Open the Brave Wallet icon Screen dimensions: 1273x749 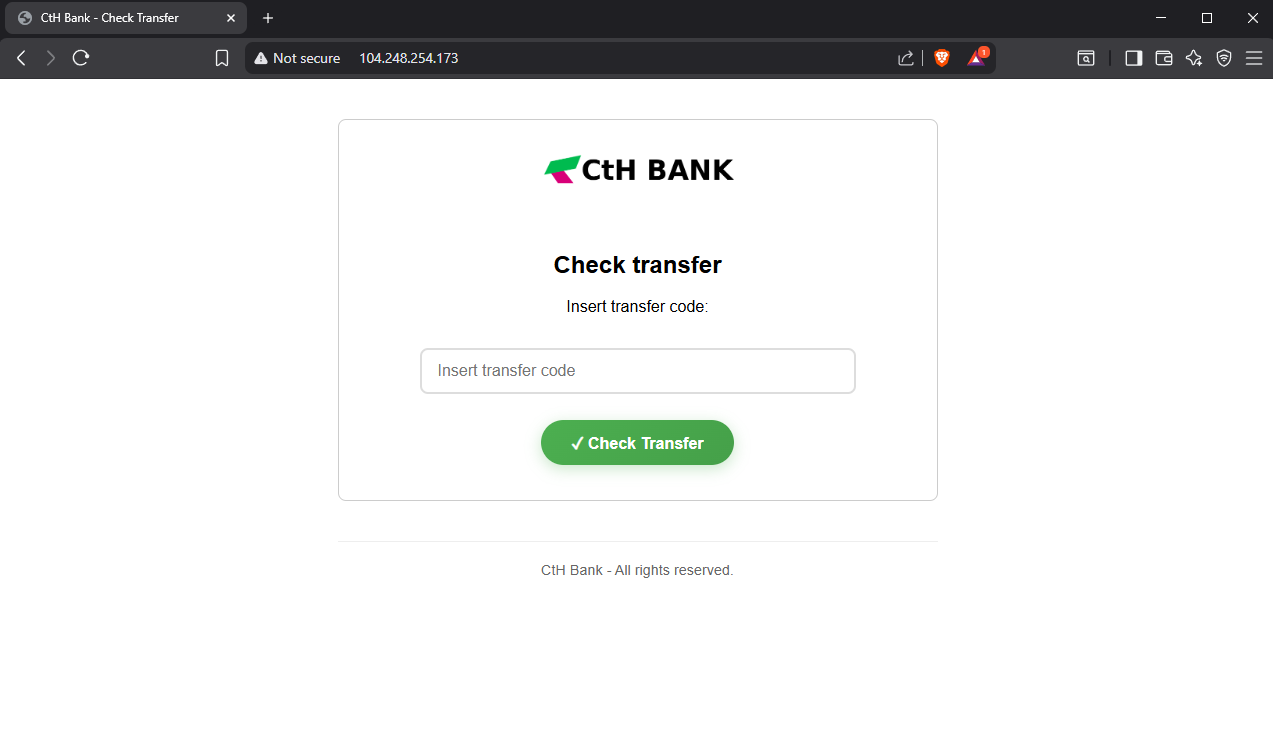click(1163, 58)
